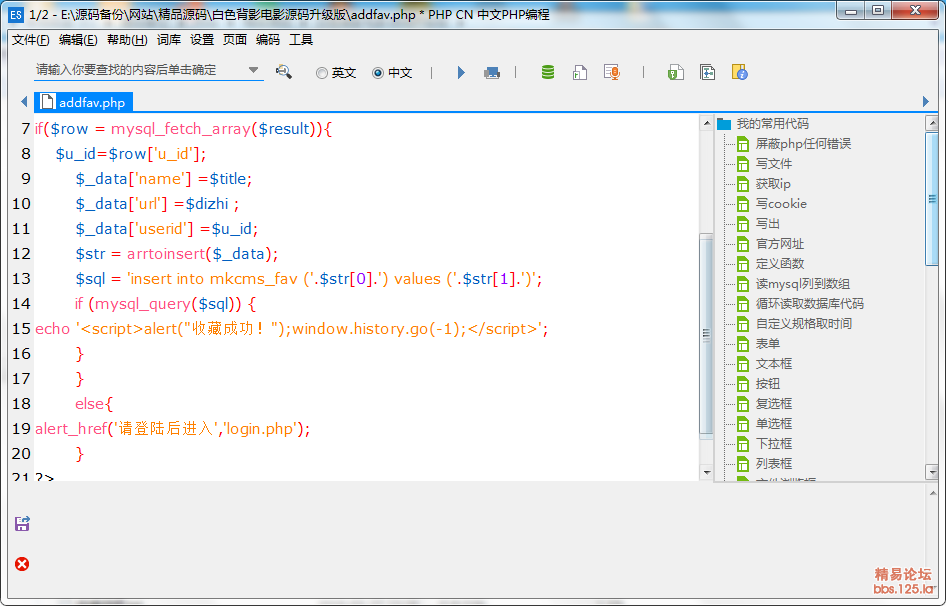946x606 pixels.
Task: Click the green lock document icon
Action: tap(676, 72)
